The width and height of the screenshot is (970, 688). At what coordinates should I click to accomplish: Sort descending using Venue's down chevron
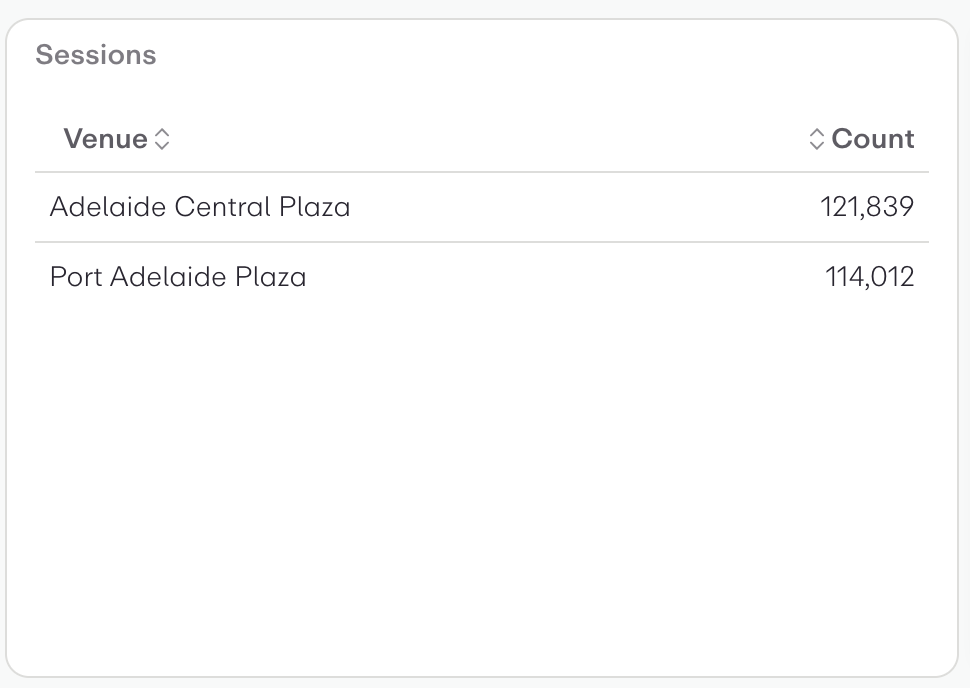(x=162, y=146)
